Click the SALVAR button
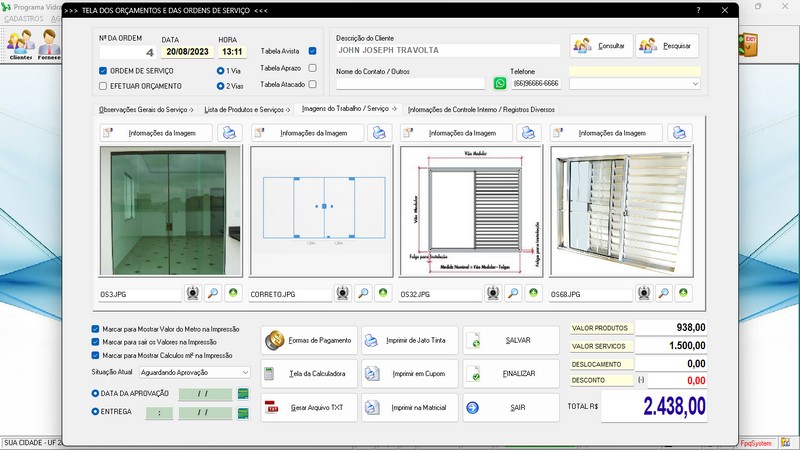The height and width of the screenshot is (450, 800). click(x=509, y=340)
